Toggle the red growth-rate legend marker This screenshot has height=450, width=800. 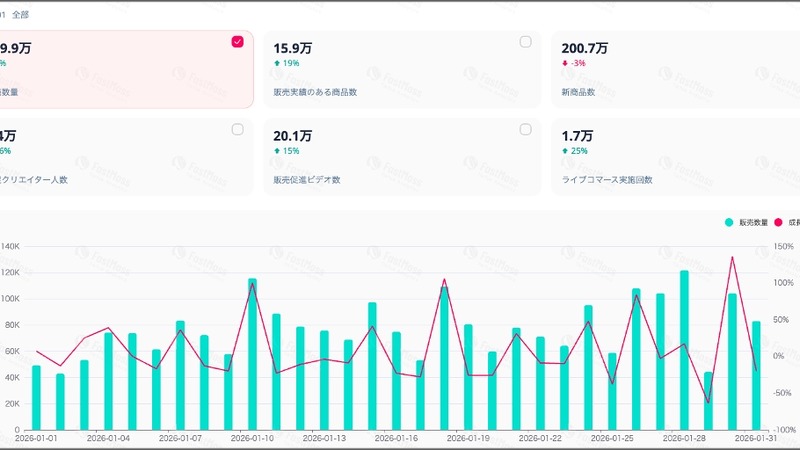[778, 222]
